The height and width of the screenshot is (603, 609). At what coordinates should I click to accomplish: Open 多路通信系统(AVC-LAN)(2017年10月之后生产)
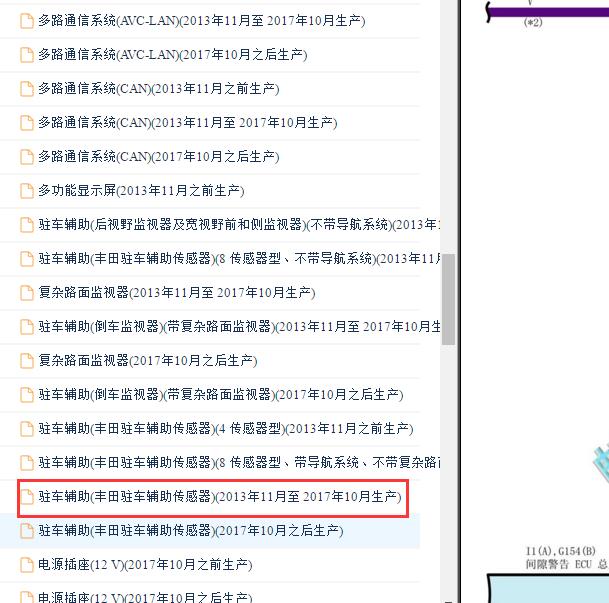(x=172, y=55)
